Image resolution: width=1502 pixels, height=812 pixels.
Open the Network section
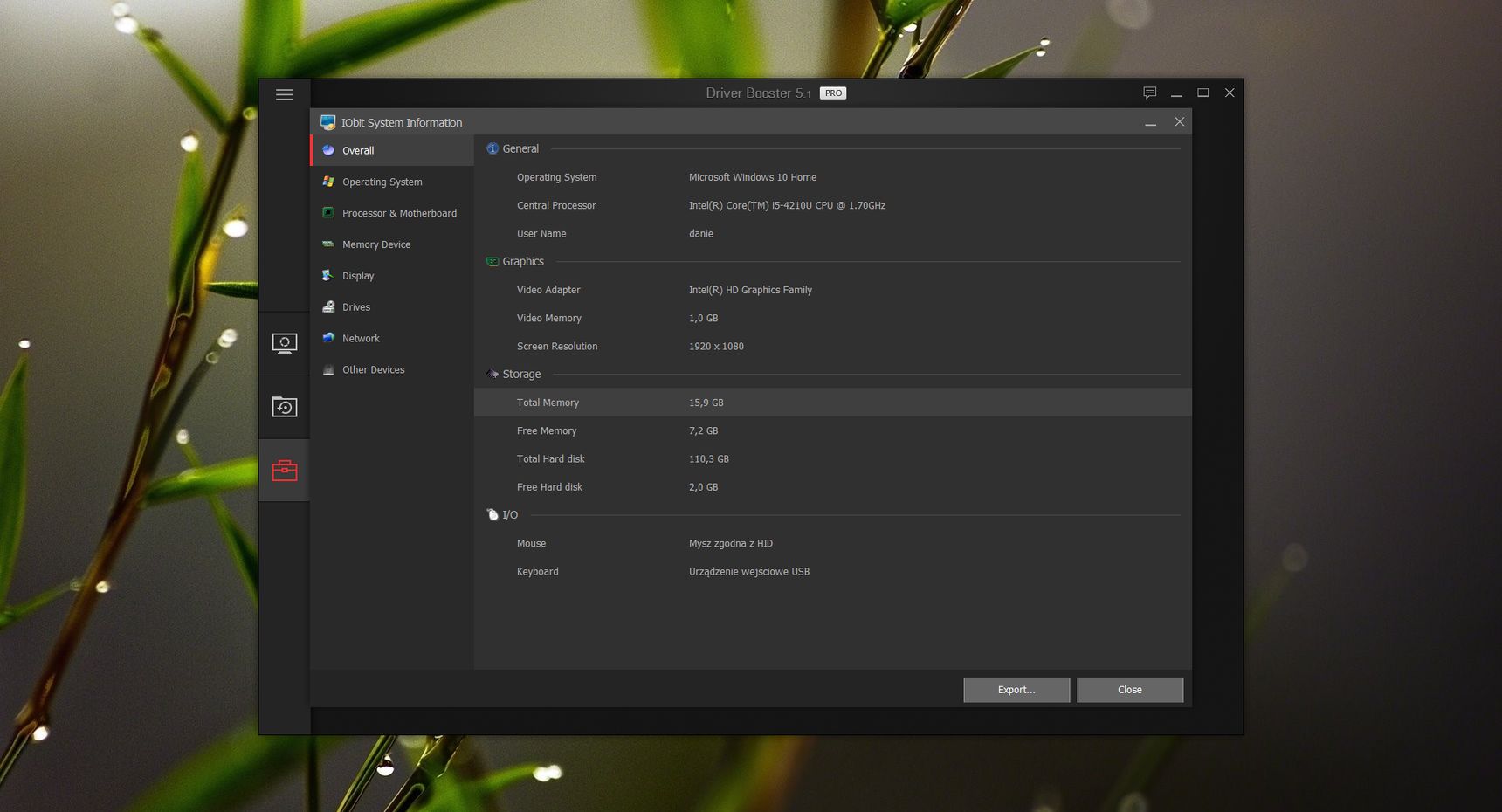click(x=392, y=338)
